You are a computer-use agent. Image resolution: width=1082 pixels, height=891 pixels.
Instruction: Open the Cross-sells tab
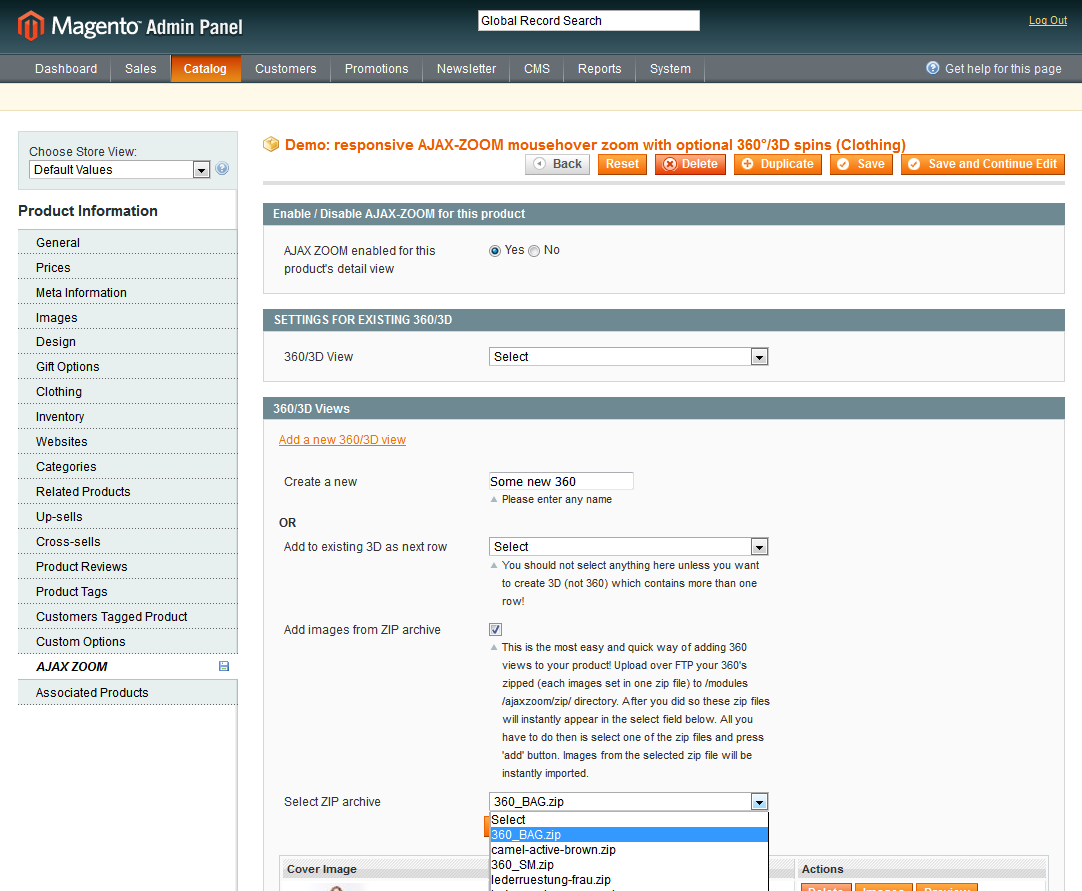(128, 542)
